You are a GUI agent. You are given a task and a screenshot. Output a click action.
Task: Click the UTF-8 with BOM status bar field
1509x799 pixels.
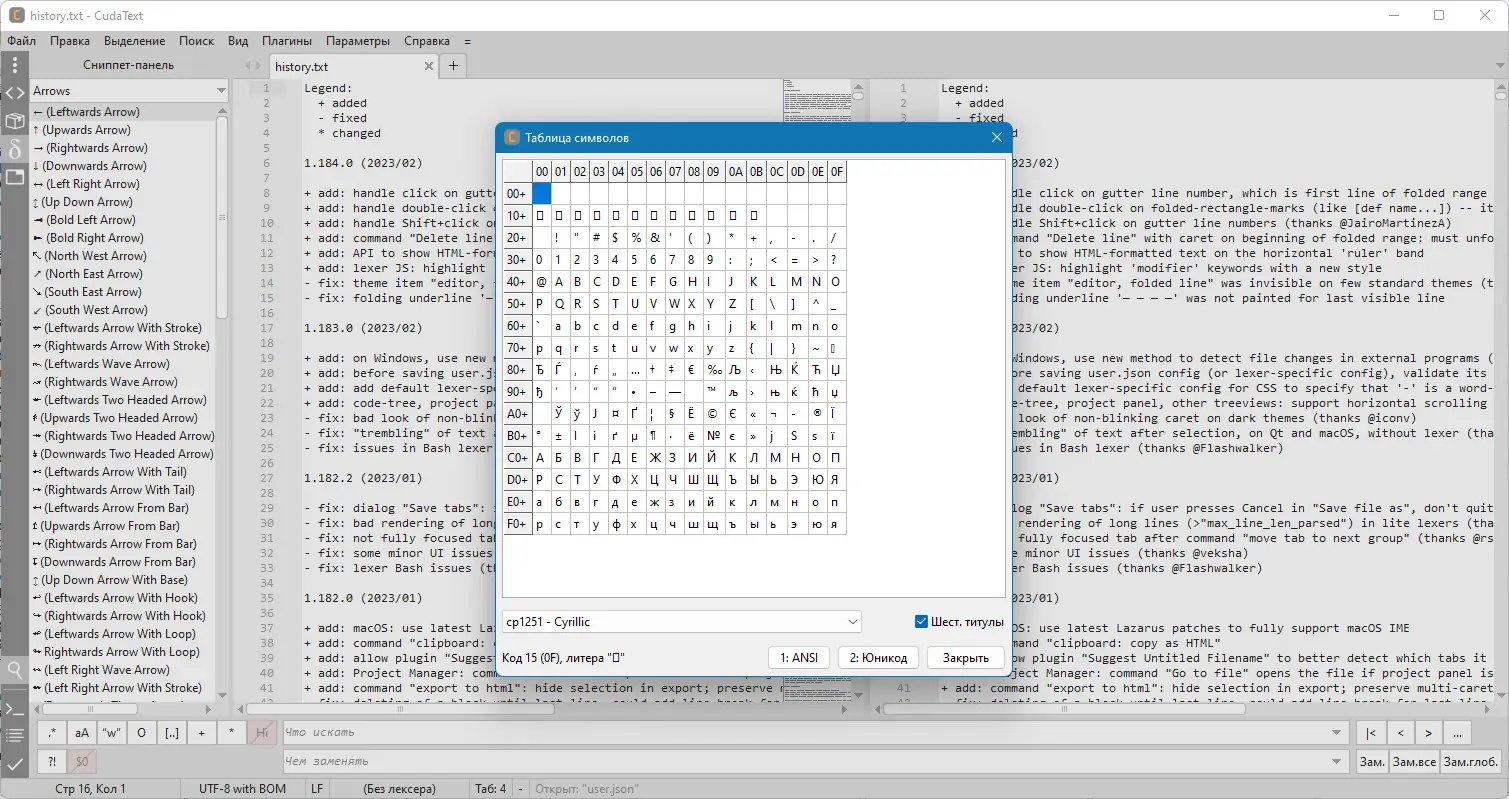(x=242, y=789)
